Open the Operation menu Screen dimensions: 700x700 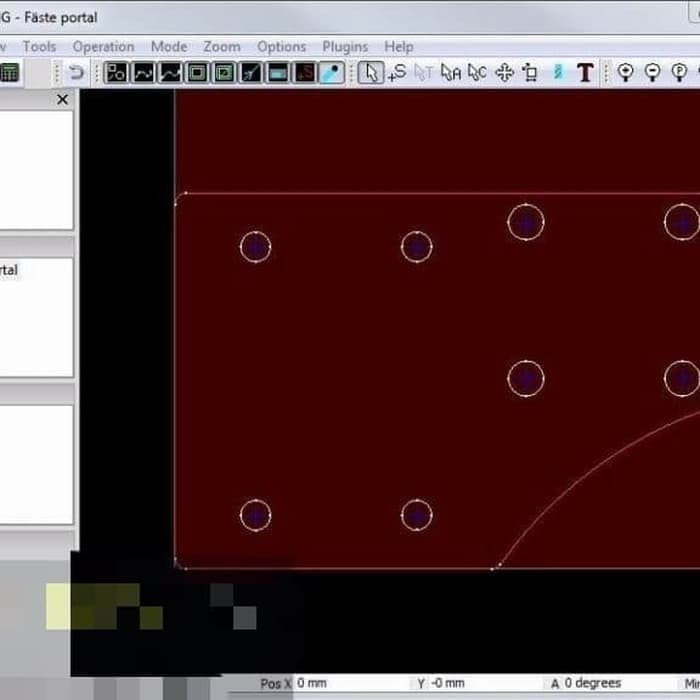[x=104, y=46]
